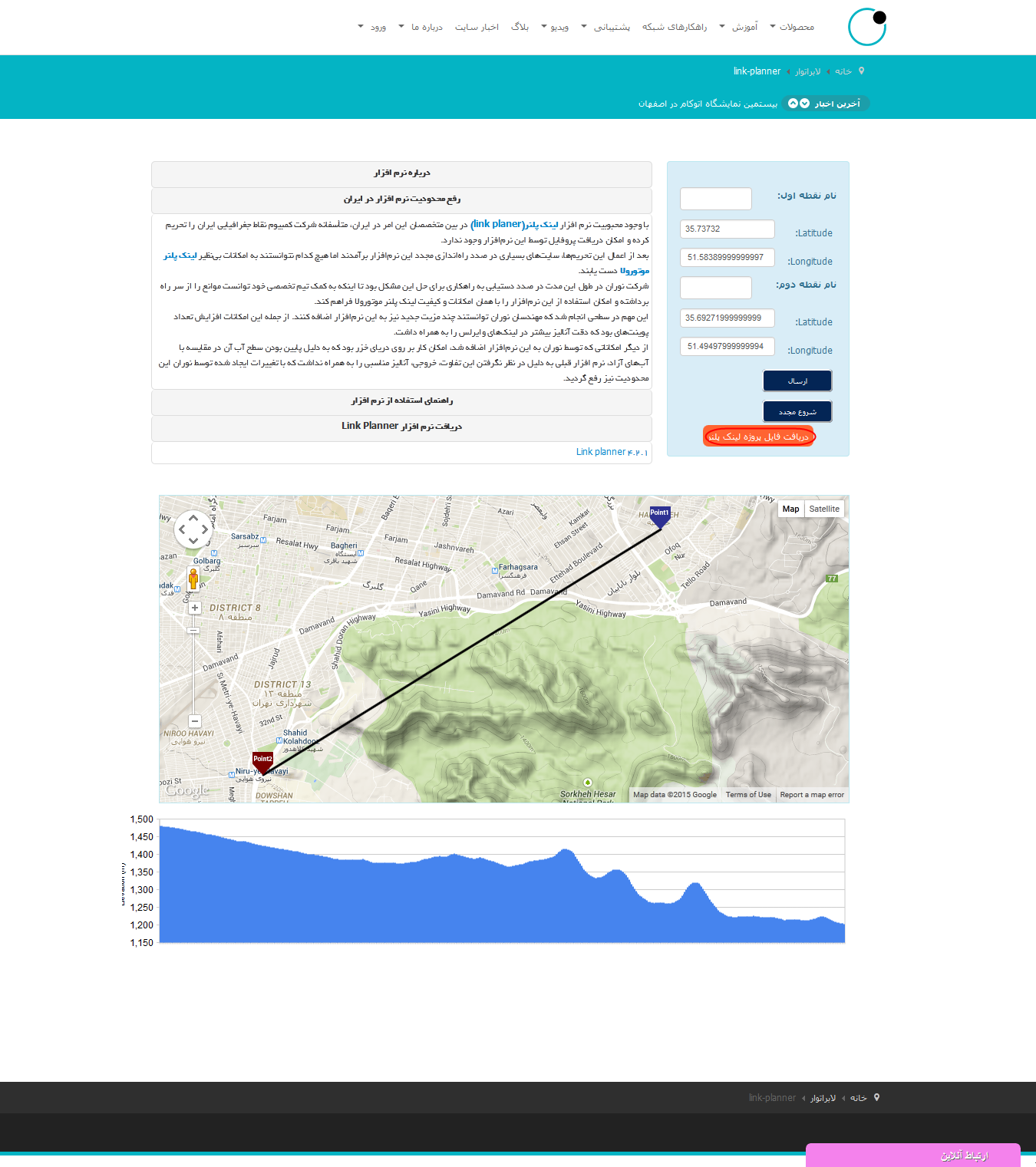
Task: Open the ورود dropdown menu
Action: pyautogui.click(x=372, y=27)
